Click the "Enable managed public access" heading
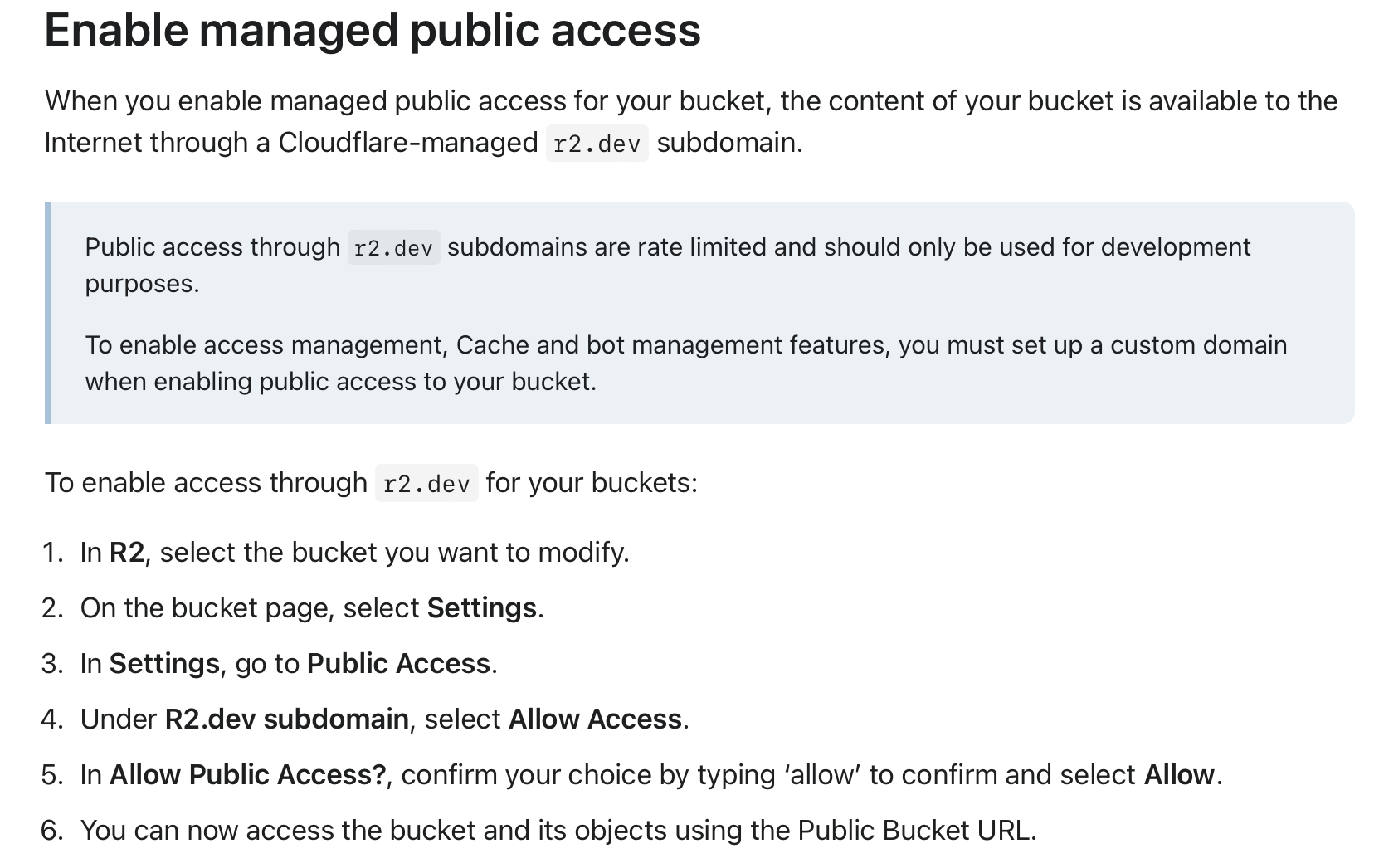Image resolution: width=1374 pixels, height=868 pixels. click(x=373, y=31)
